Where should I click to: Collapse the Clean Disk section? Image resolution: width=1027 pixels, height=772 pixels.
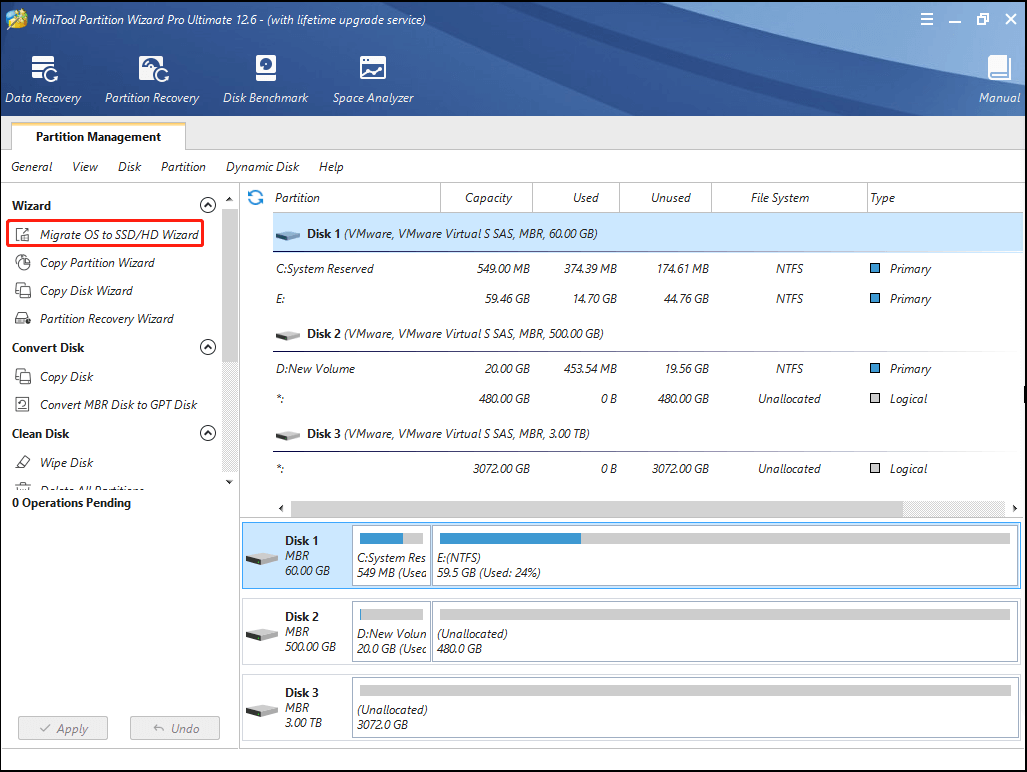click(208, 433)
